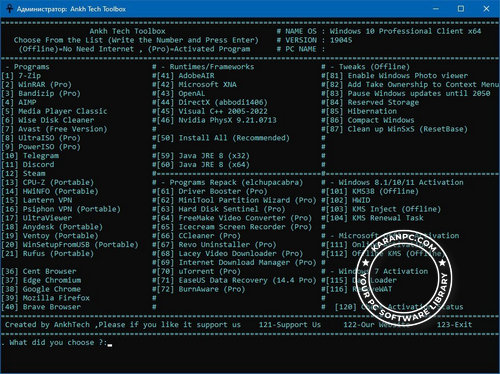Select '[16] Psiphon VPN (Portable)' entry

click(x=61, y=209)
